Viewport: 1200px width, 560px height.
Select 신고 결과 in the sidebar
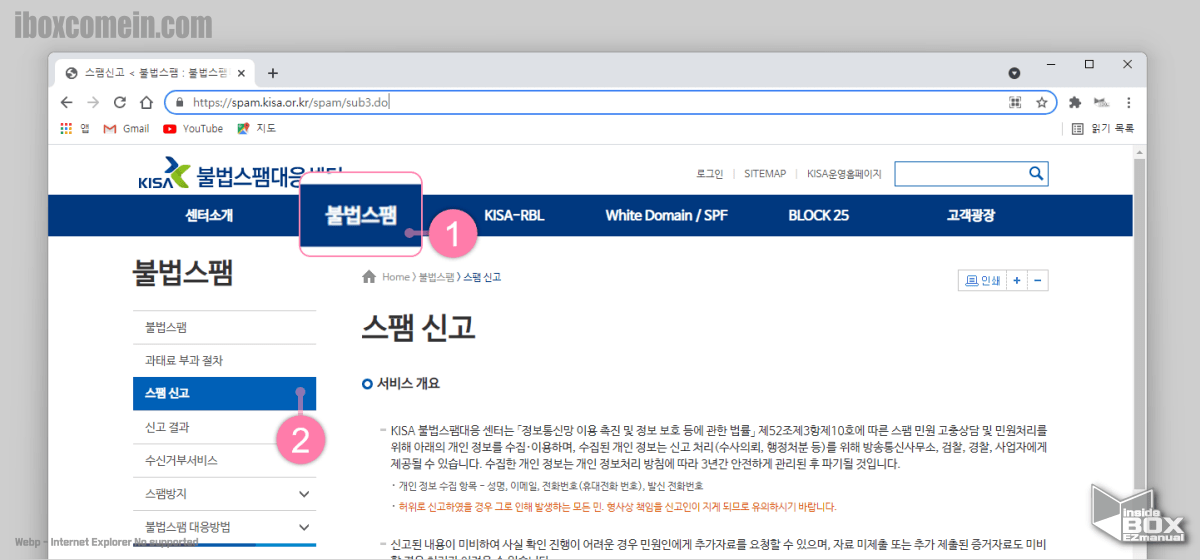(224, 427)
